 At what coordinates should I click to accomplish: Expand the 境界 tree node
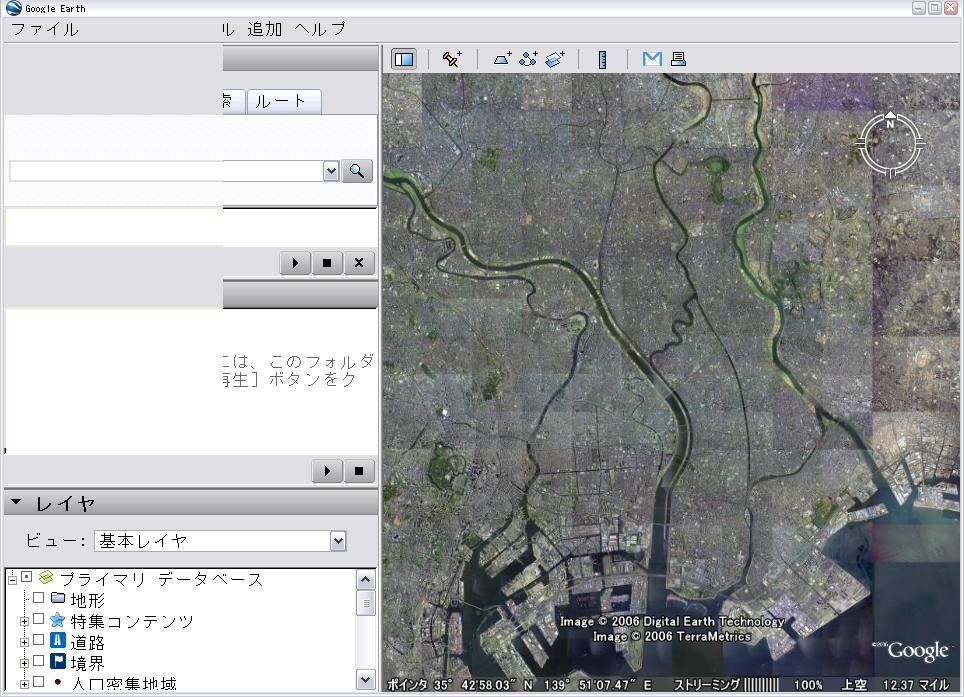point(24,664)
